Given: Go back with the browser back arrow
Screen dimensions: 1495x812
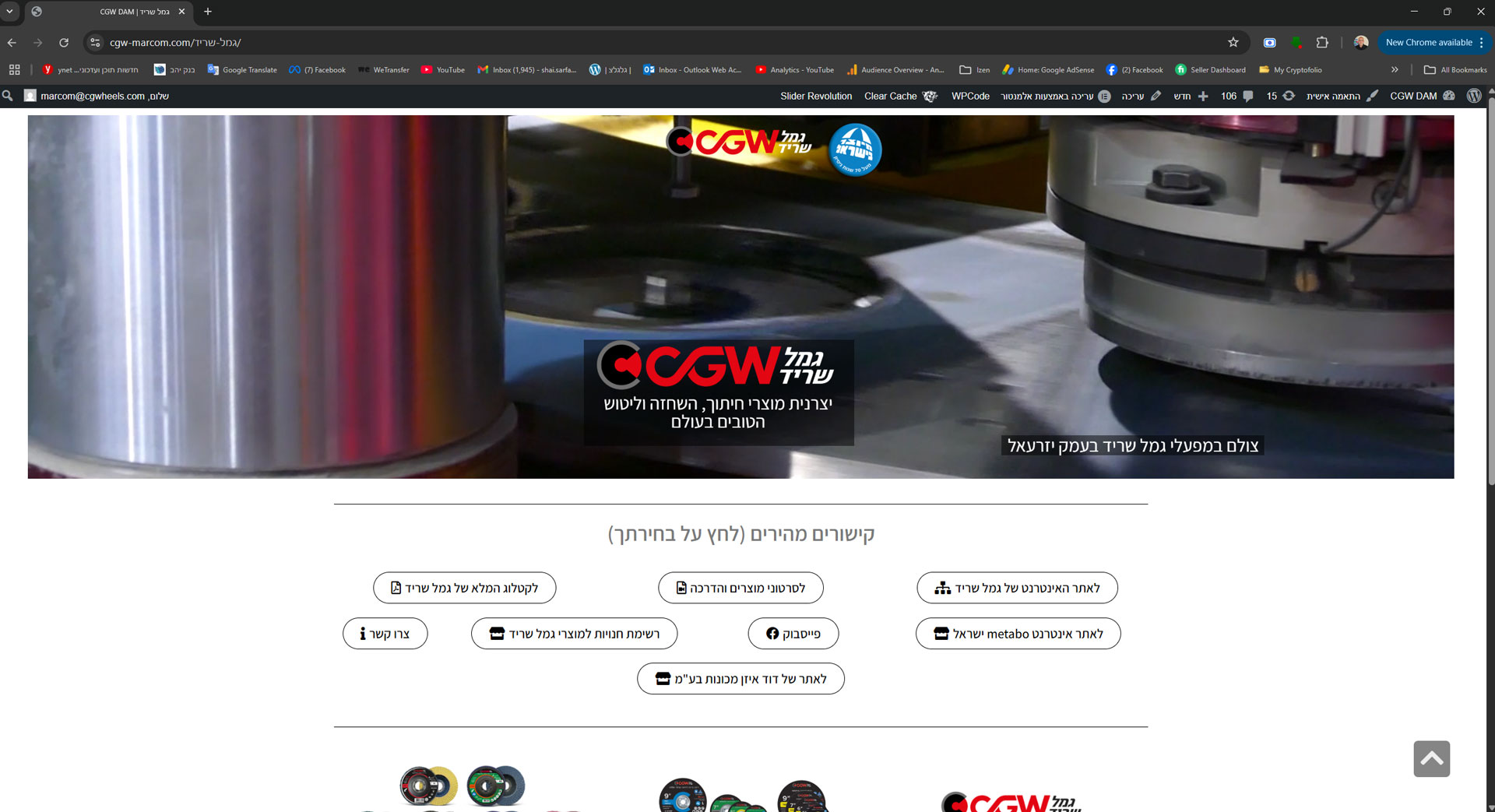Looking at the screenshot, I should pyautogui.click(x=12, y=42).
